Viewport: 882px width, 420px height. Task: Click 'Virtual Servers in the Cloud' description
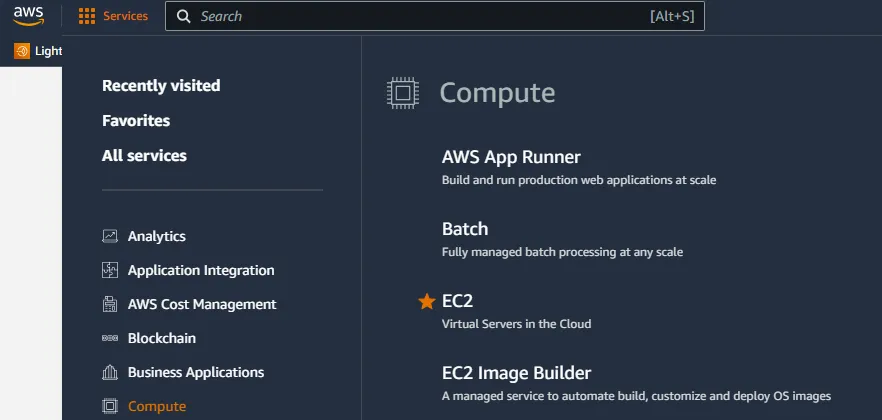[516, 324]
